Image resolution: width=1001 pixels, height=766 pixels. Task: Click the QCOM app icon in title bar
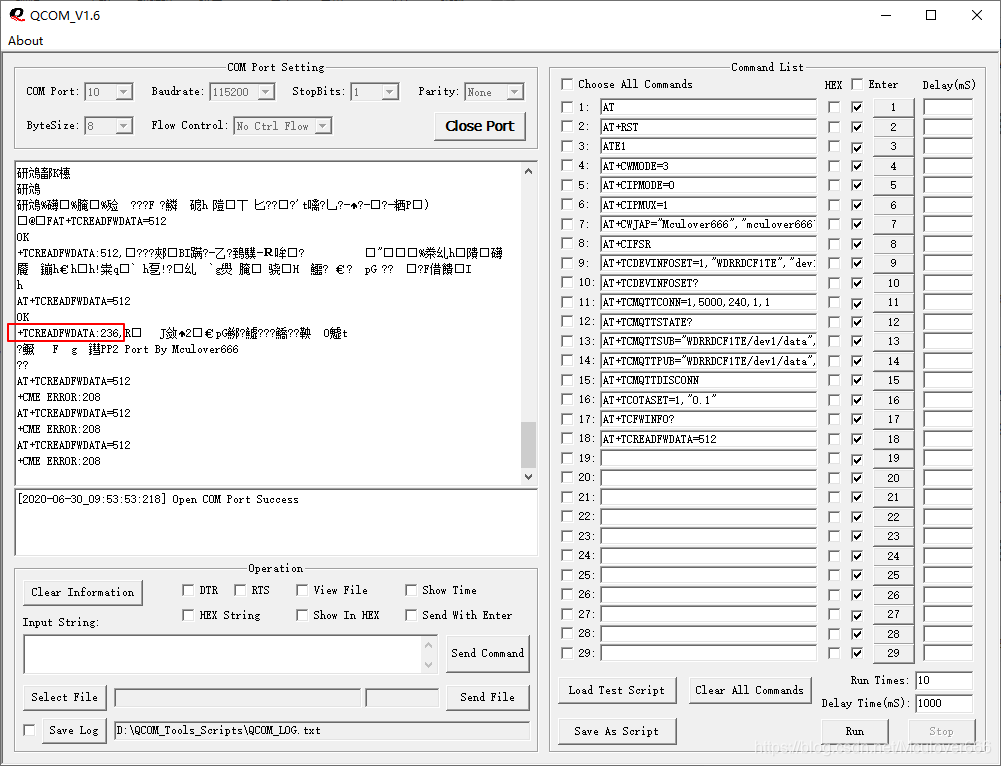coord(17,15)
